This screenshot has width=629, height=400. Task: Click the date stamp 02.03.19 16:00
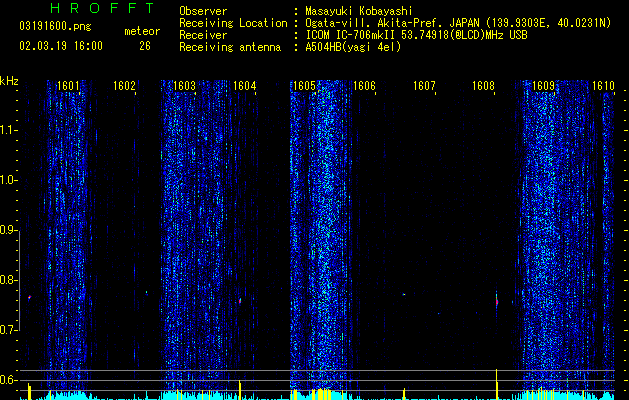61,46
